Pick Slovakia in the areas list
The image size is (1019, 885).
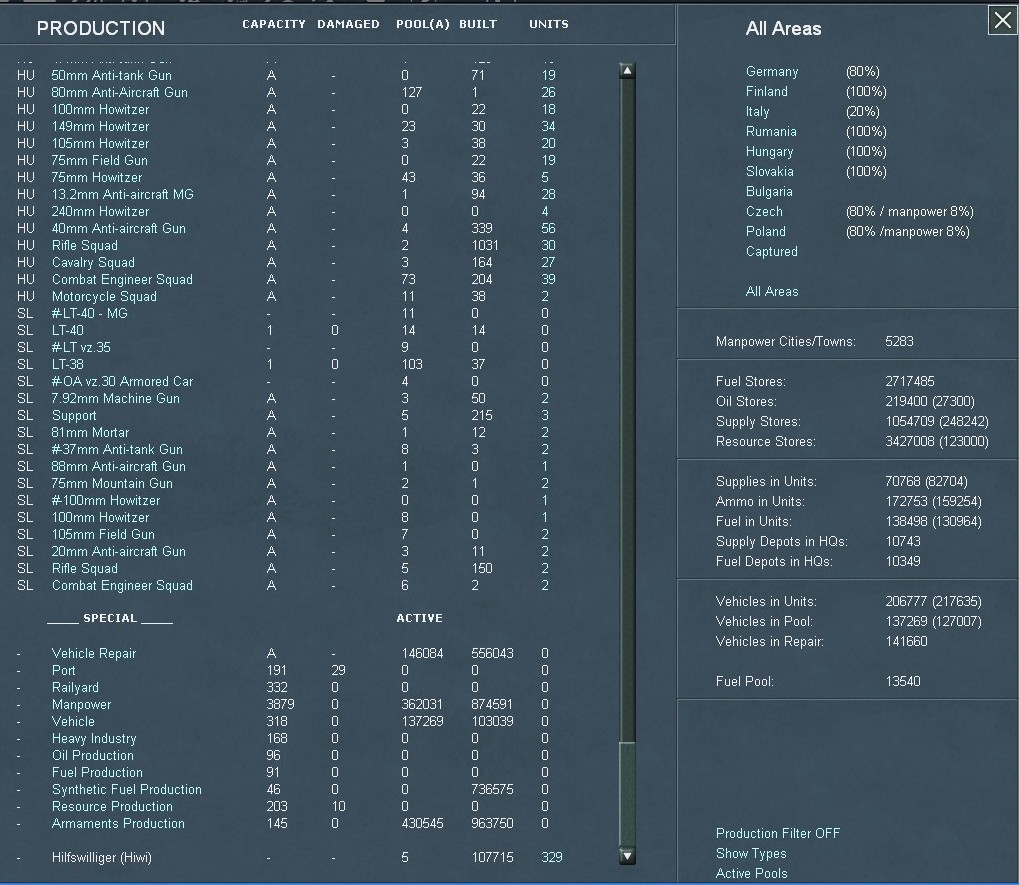[769, 171]
